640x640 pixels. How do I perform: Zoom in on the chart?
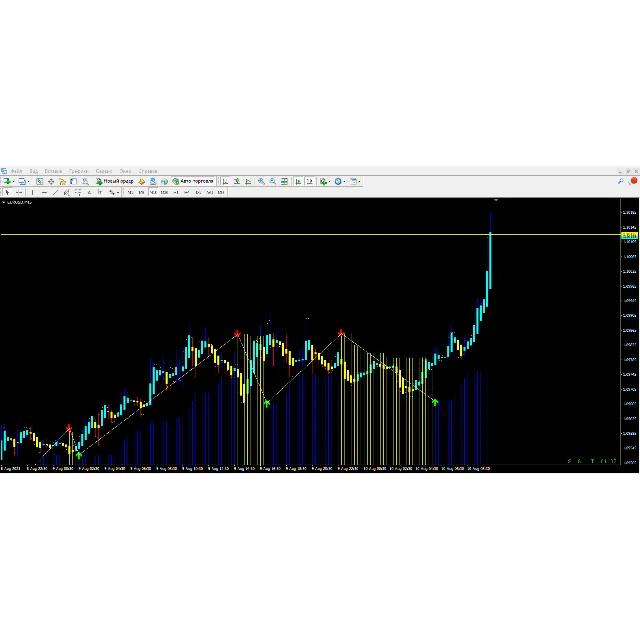click(x=261, y=181)
